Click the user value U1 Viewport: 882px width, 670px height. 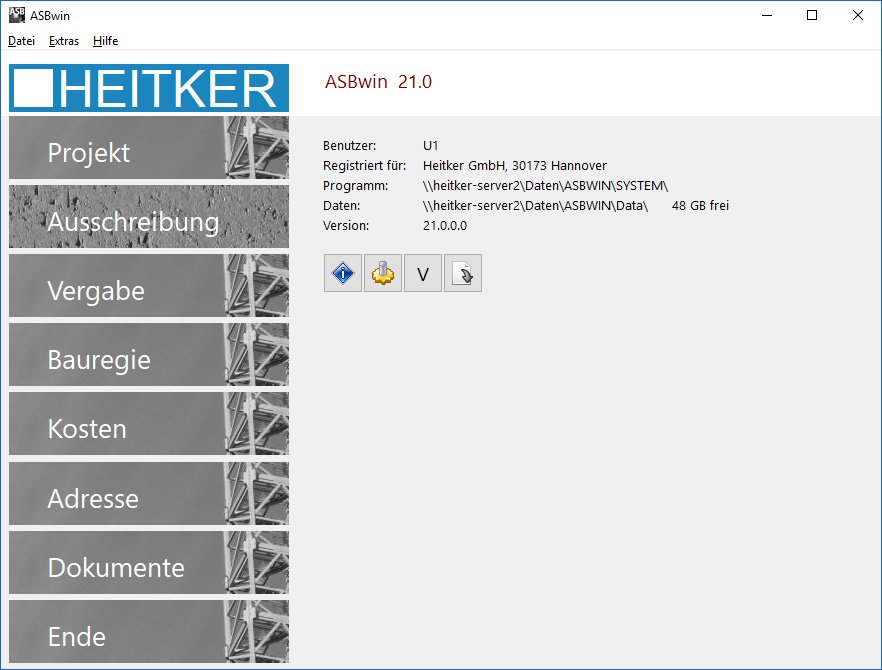(x=430, y=146)
